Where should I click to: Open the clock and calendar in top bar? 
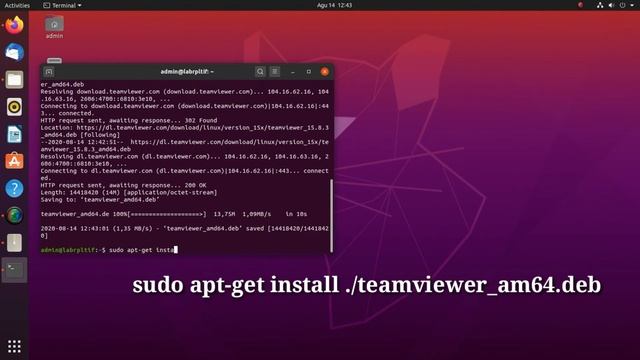[334, 5]
